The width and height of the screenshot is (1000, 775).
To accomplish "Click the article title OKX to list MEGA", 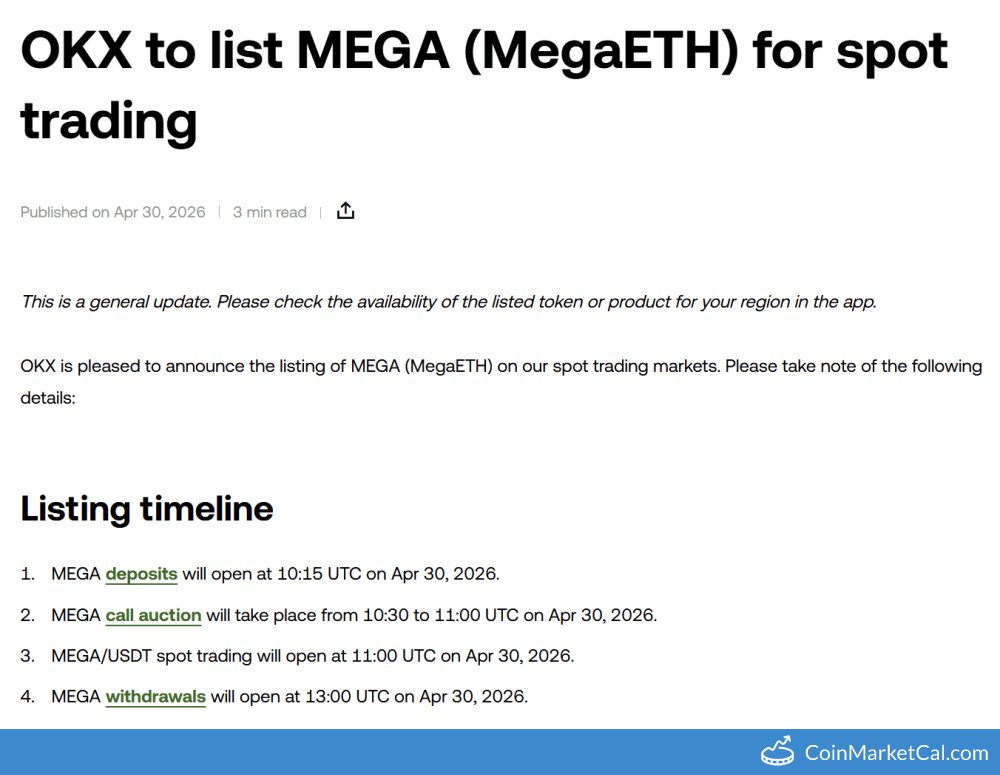I will pos(484,85).
